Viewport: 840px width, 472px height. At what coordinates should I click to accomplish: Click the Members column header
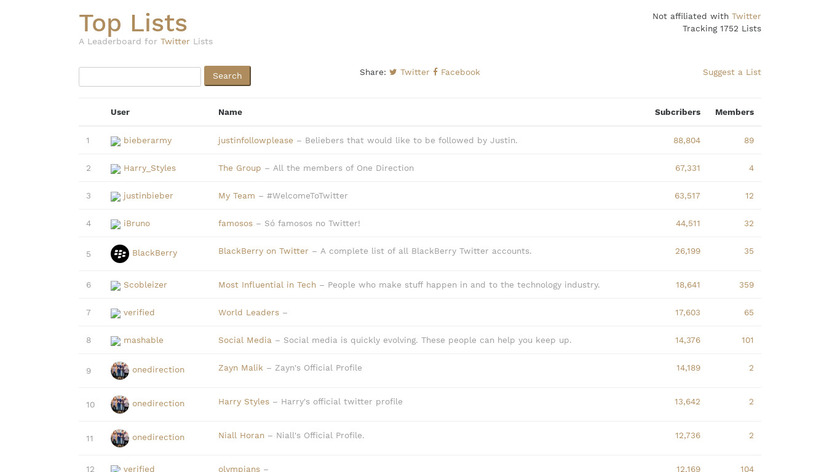pyautogui.click(x=734, y=112)
